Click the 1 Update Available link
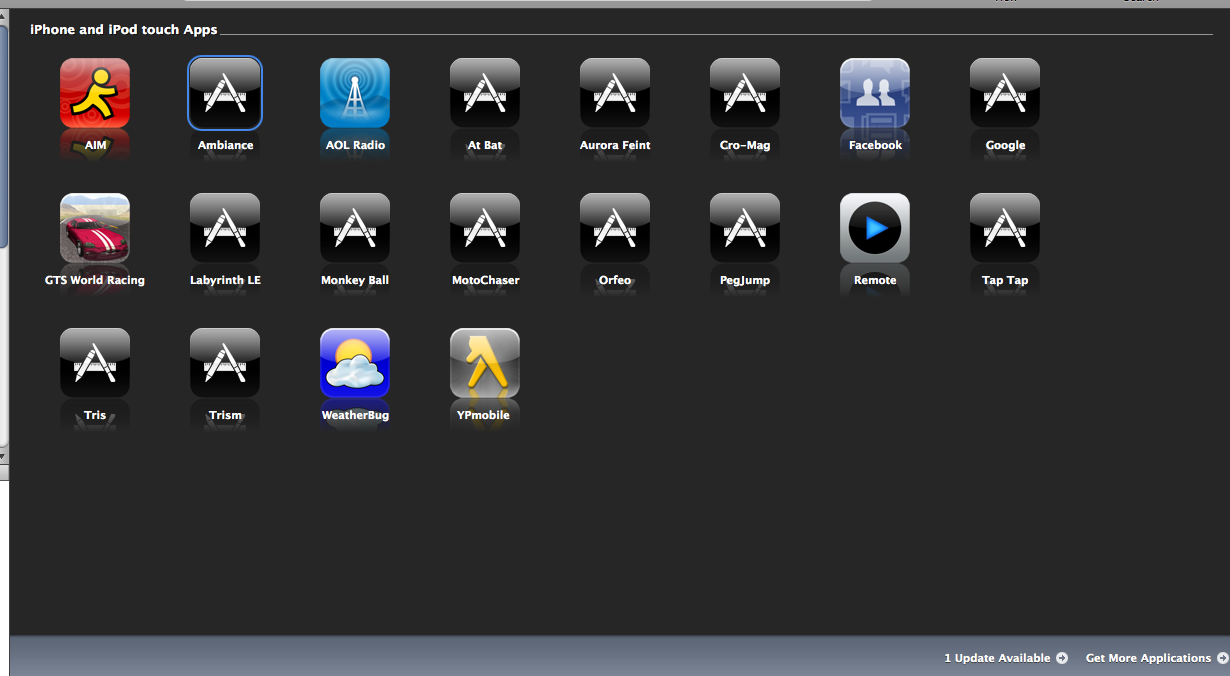This screenshot has width=1230, height=676. point(1006,658)
